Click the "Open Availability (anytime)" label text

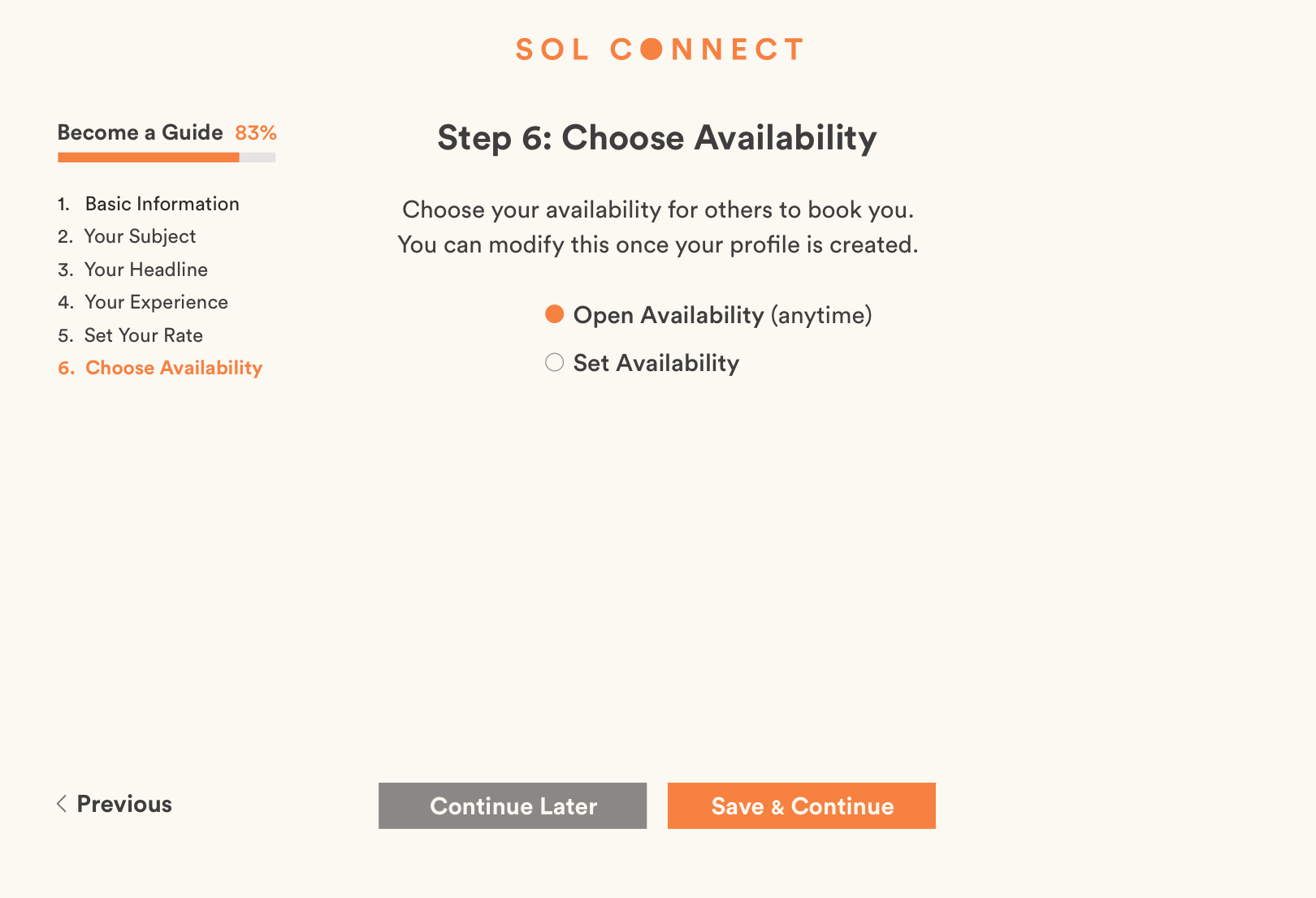(722, 315)
